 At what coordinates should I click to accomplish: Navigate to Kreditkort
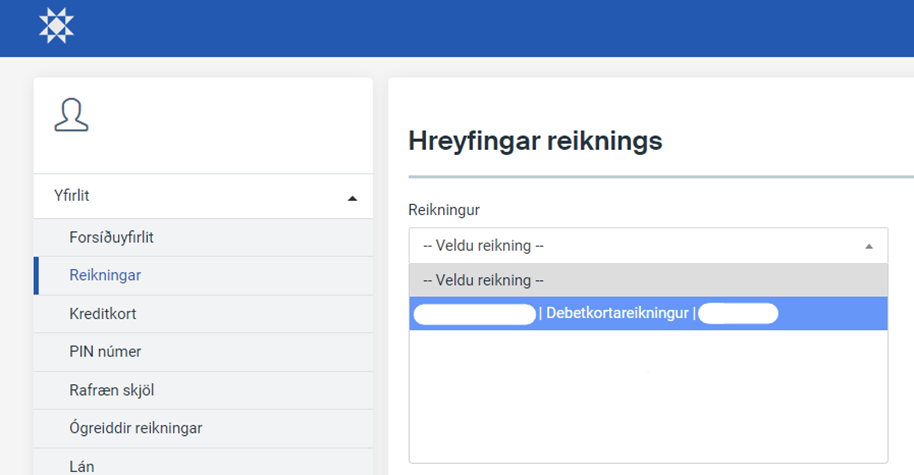(x=102, y=314)
